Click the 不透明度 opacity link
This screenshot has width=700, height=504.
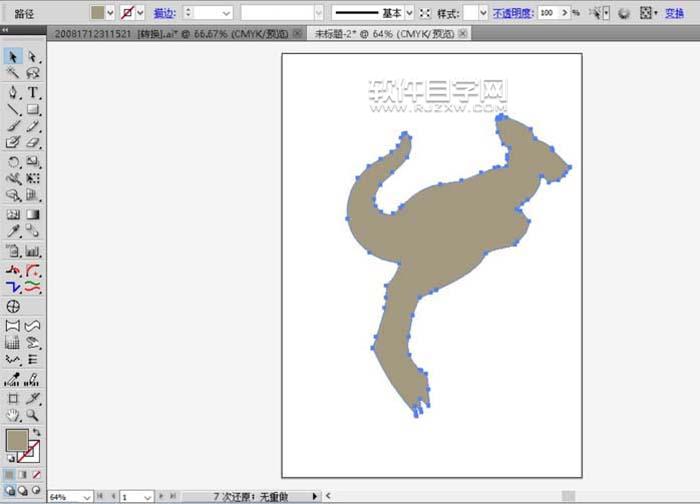point(513,13)
